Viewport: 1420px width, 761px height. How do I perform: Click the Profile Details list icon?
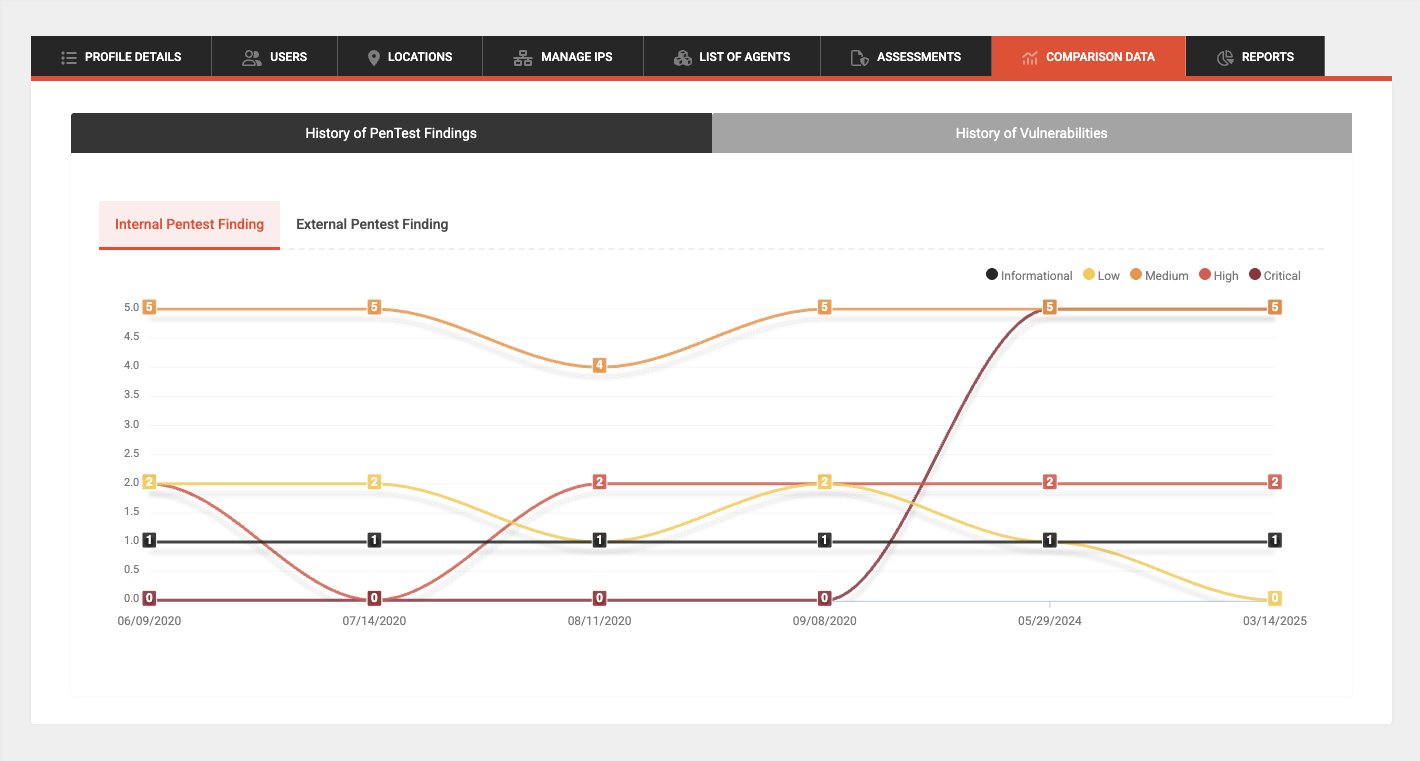69,57
